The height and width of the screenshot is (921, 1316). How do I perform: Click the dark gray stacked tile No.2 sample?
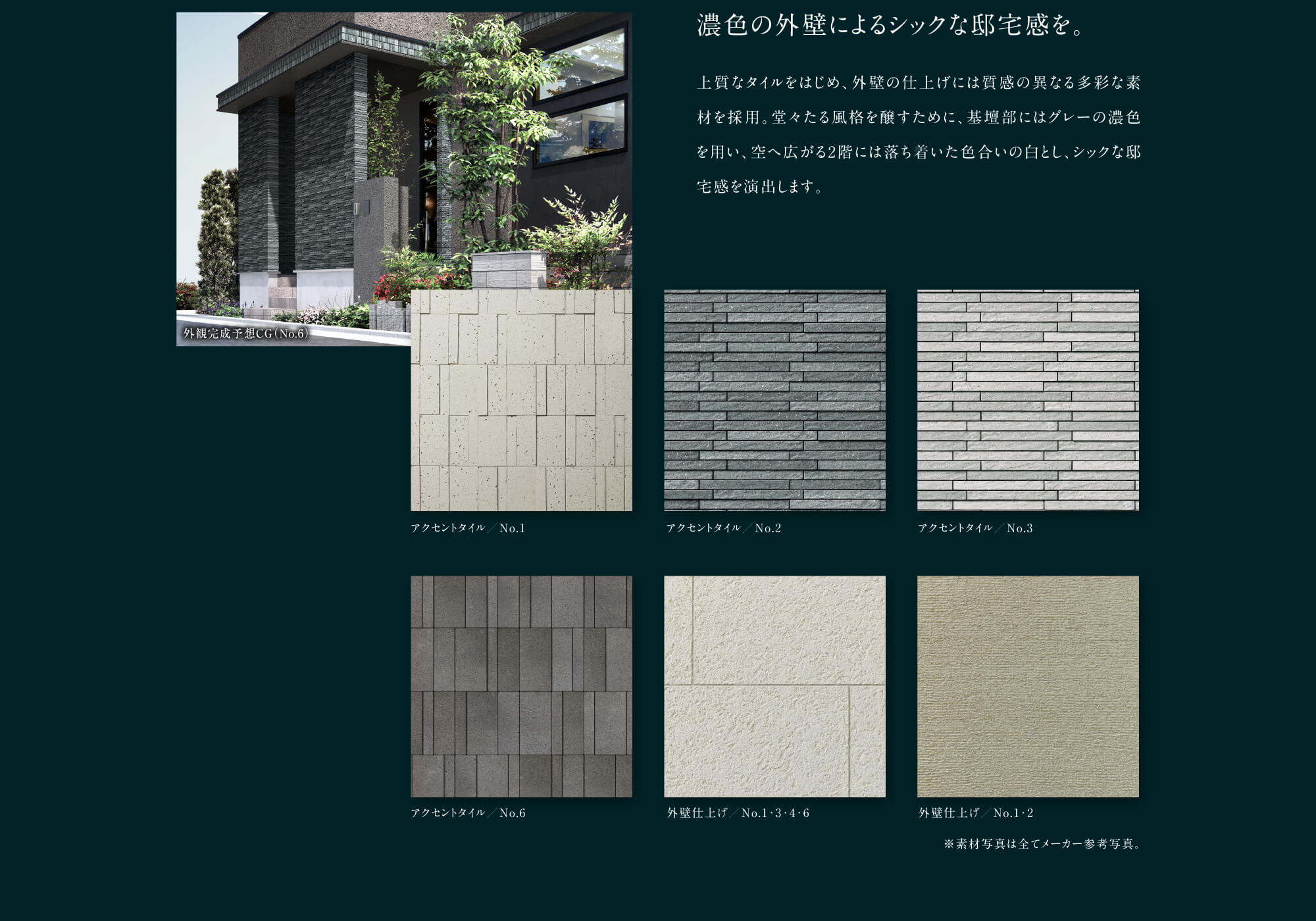tap(774, 400)
